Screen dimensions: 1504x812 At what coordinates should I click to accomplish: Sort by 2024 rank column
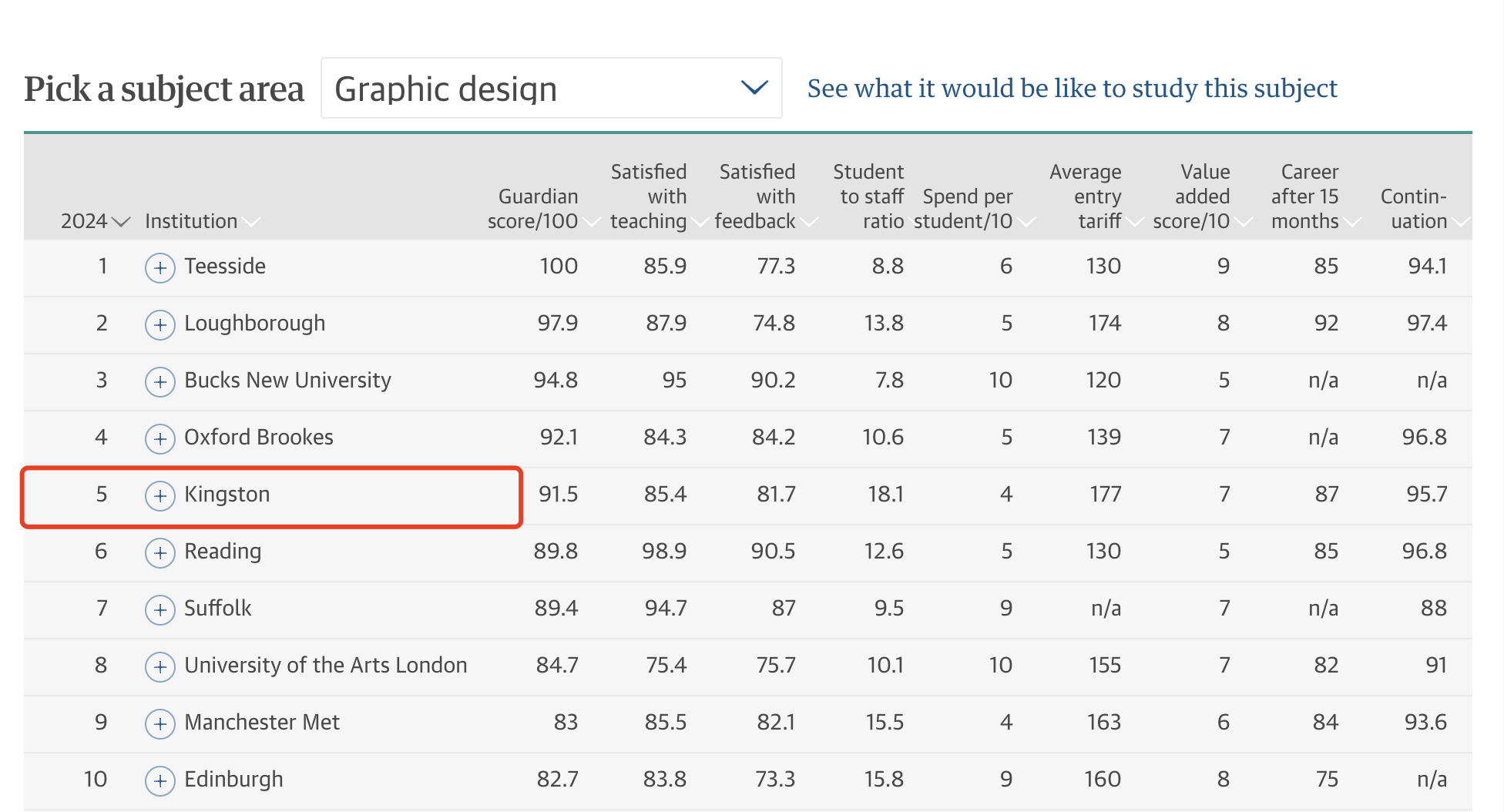coord(95,221)
